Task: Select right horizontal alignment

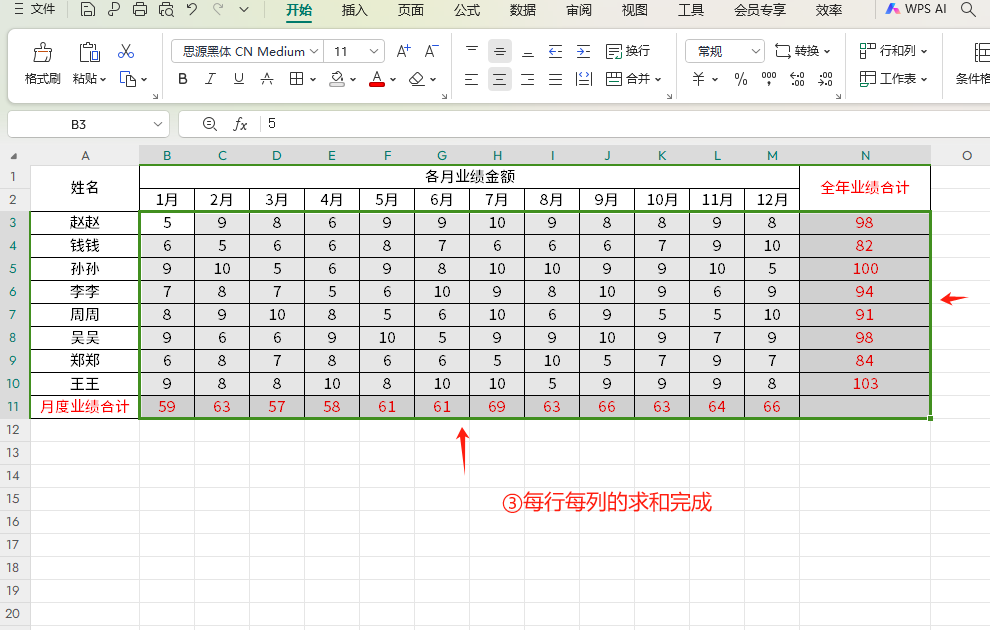Action: pyautogui.click(x=528, y=79)
